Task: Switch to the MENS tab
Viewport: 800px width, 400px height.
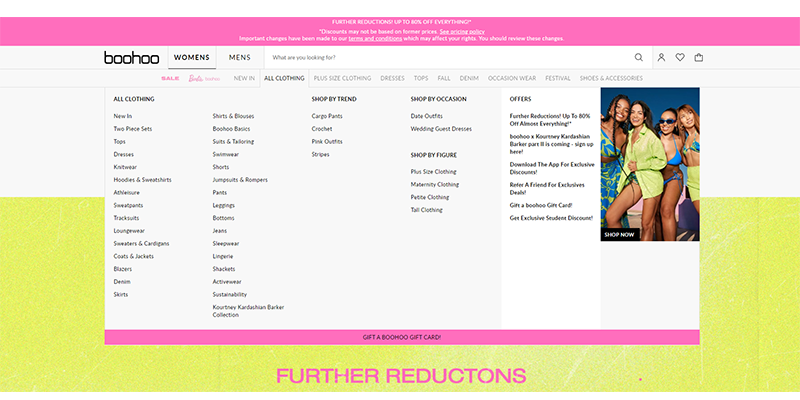Action: coord(239,58)
